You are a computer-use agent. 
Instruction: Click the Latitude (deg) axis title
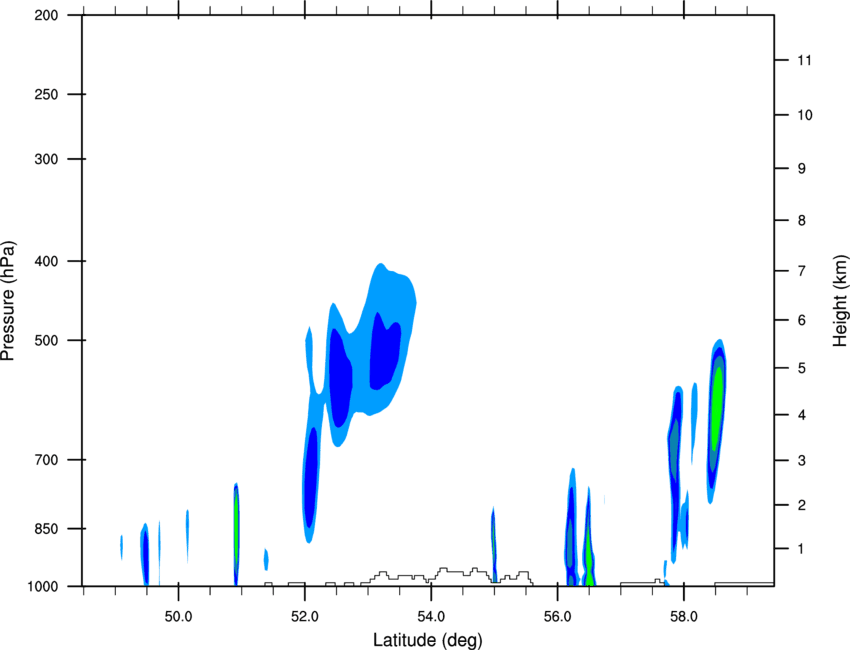point(428,640)
